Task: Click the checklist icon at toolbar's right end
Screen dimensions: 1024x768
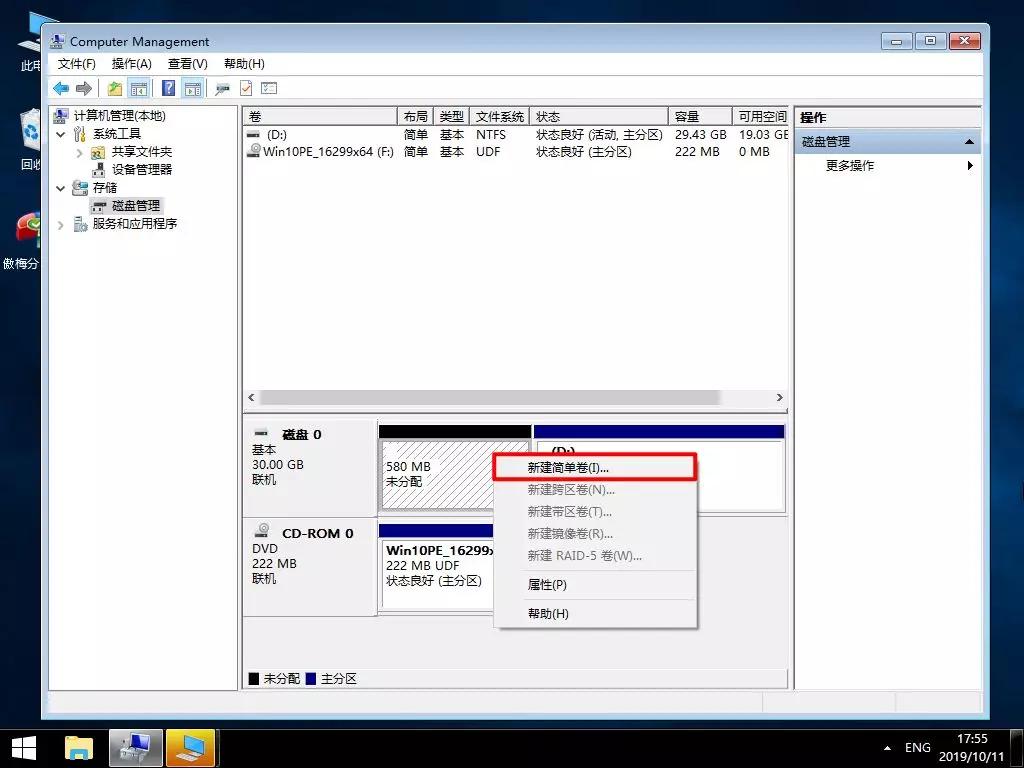Action: (x=267, y=88)
